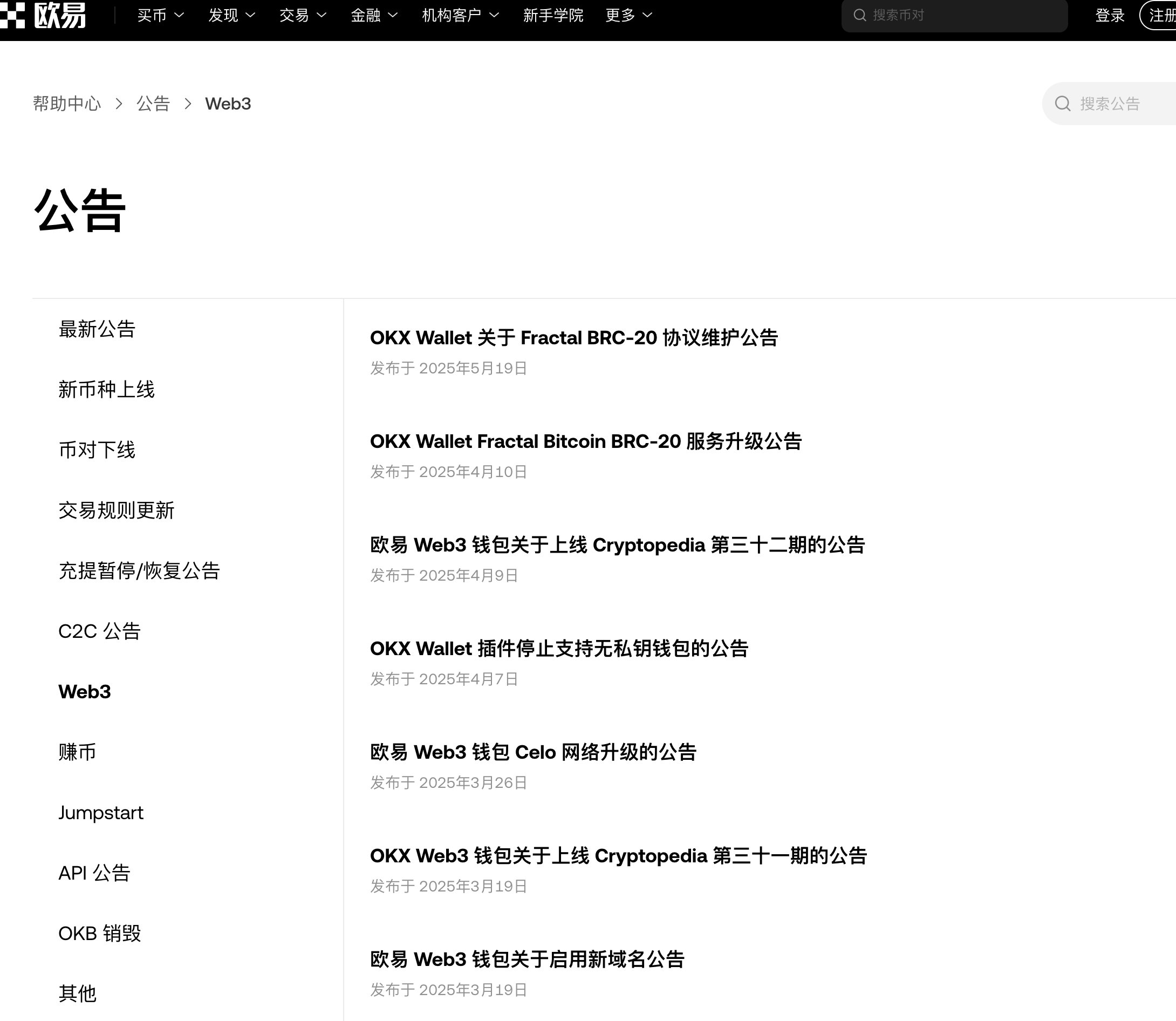Select 交易规则更新 in sidebar
Screen dimensions: 1176x1021
pyautogui.click(x=116, y=510)
